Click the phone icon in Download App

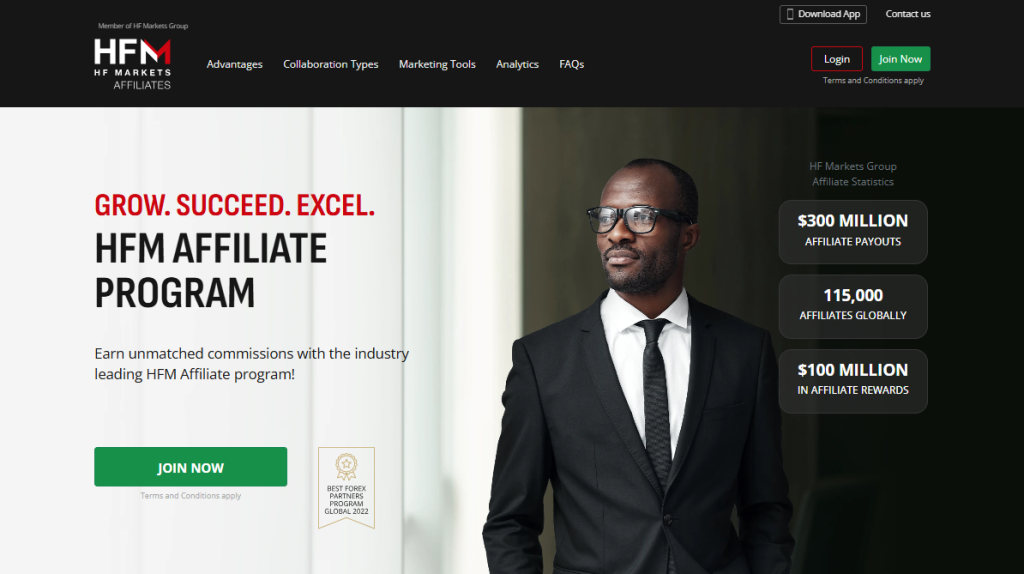pos(790,14)
